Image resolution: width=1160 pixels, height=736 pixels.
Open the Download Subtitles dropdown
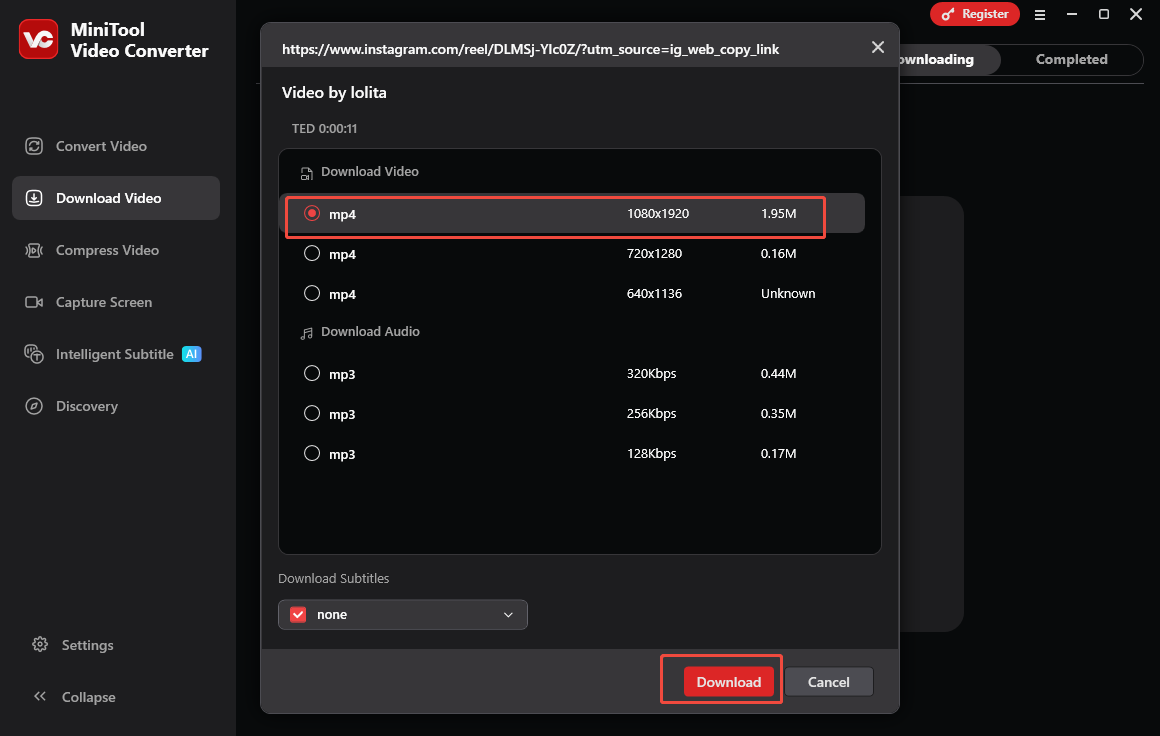pos(403,614)
